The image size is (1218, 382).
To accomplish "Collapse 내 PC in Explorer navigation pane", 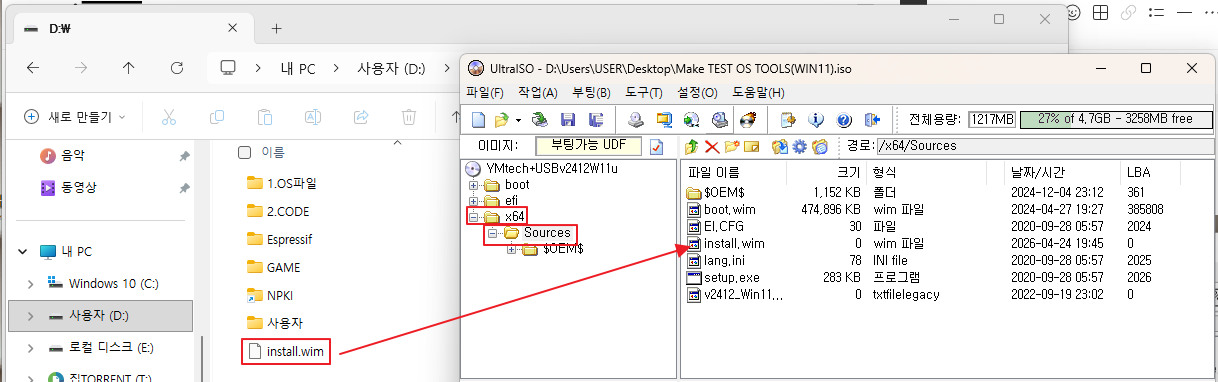I will [x=23, y=251].
